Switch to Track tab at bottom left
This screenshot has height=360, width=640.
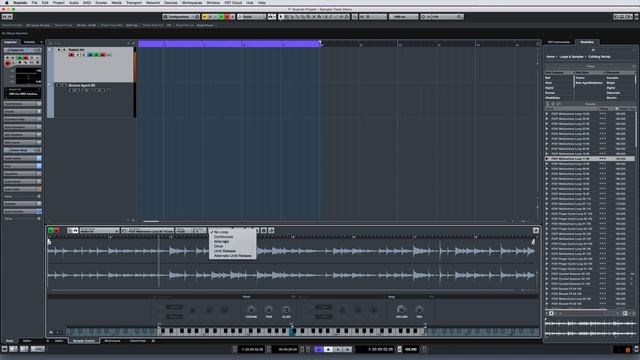click(9, 341)
